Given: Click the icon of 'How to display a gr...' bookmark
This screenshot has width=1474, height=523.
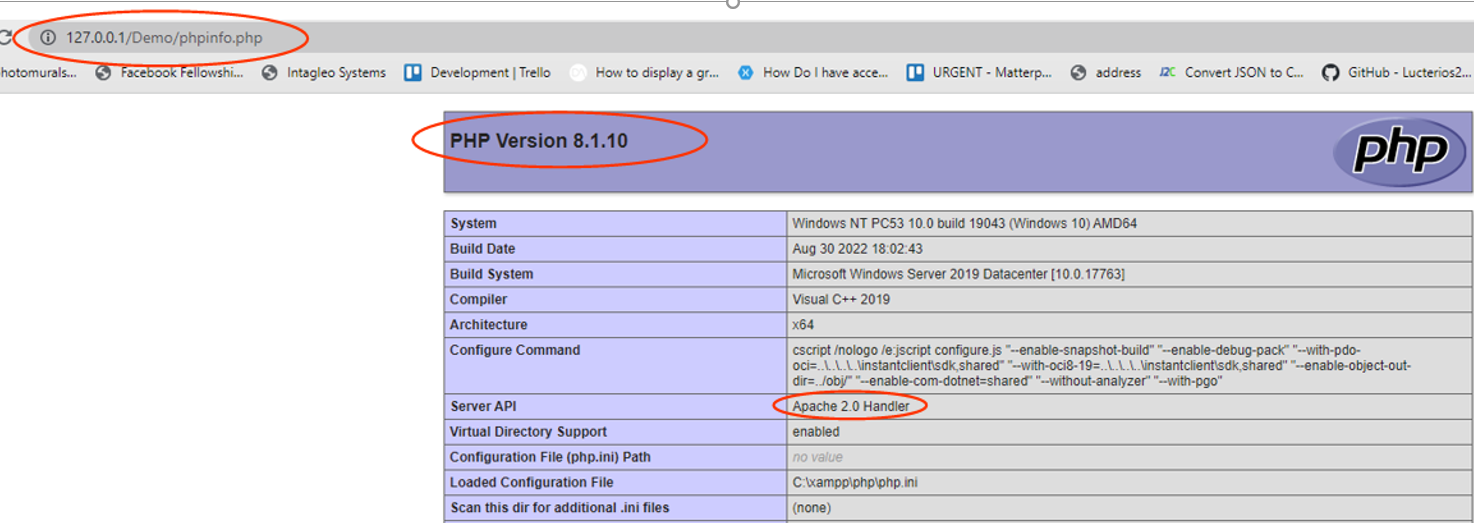Looking at the screenshot, I should 578,72.
